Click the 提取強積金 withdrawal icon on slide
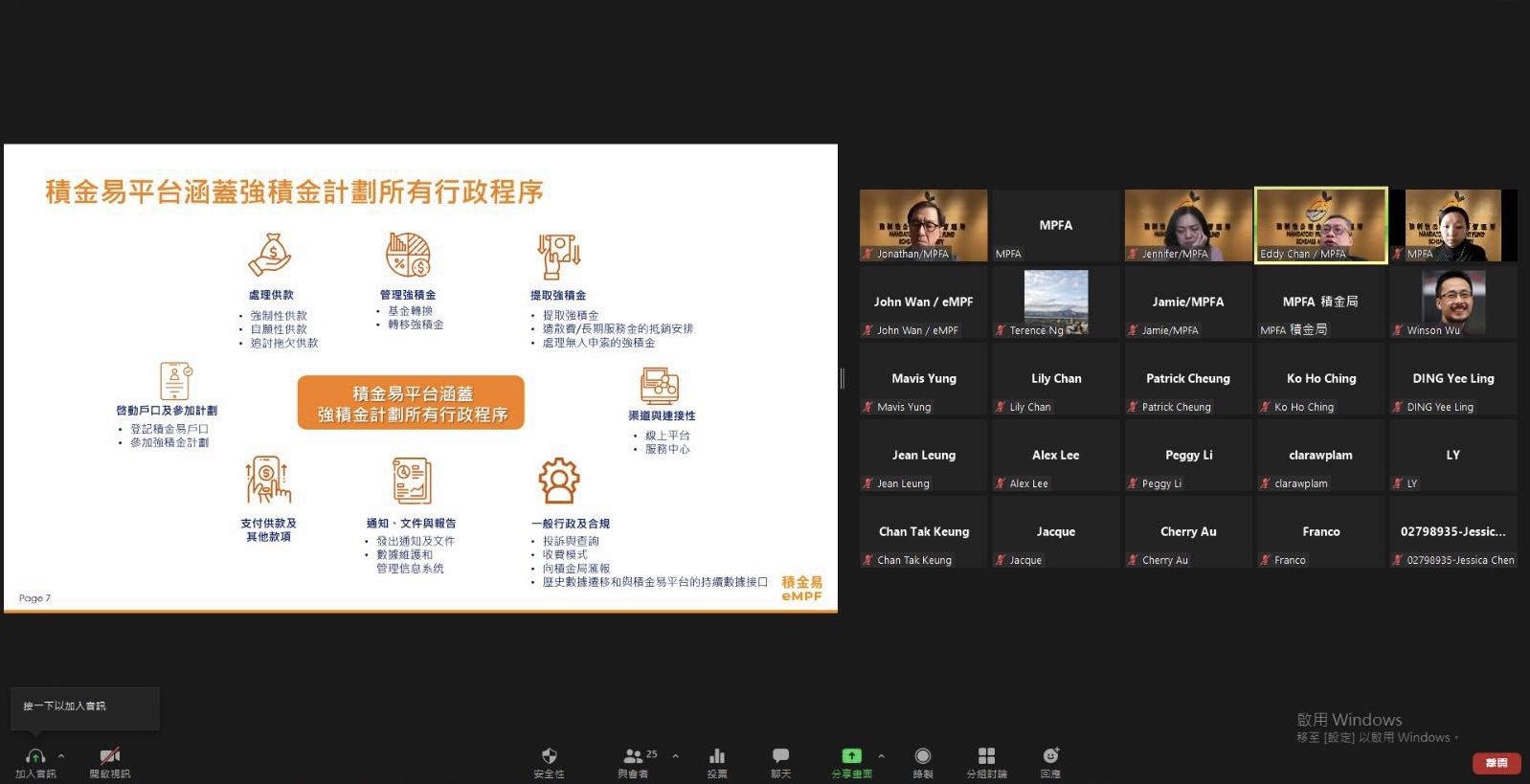Image resolution: width=1530 pixels, height=784 pixels. click(558, 257)
